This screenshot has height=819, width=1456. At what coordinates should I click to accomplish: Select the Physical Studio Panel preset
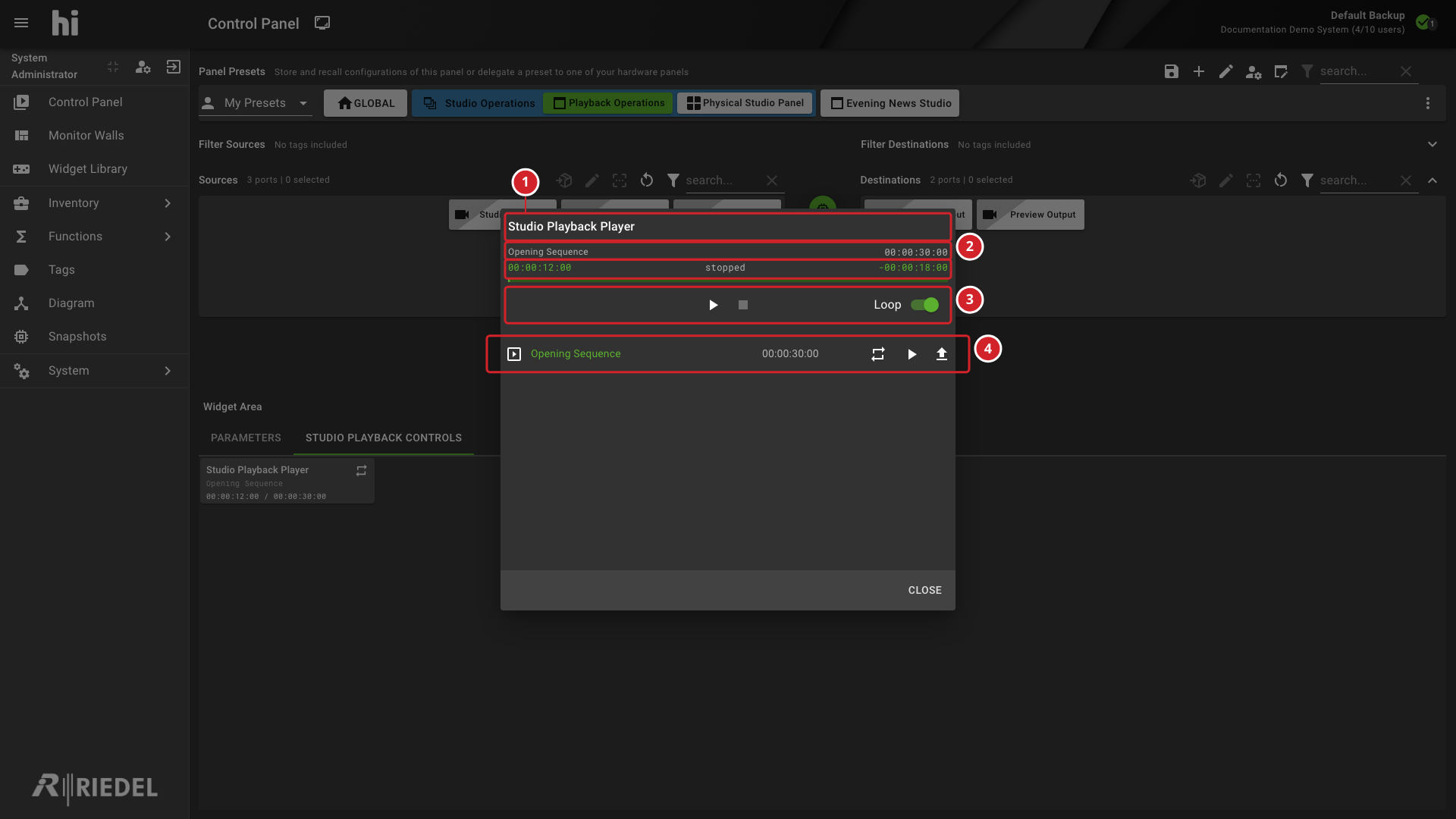click(745, 103)
